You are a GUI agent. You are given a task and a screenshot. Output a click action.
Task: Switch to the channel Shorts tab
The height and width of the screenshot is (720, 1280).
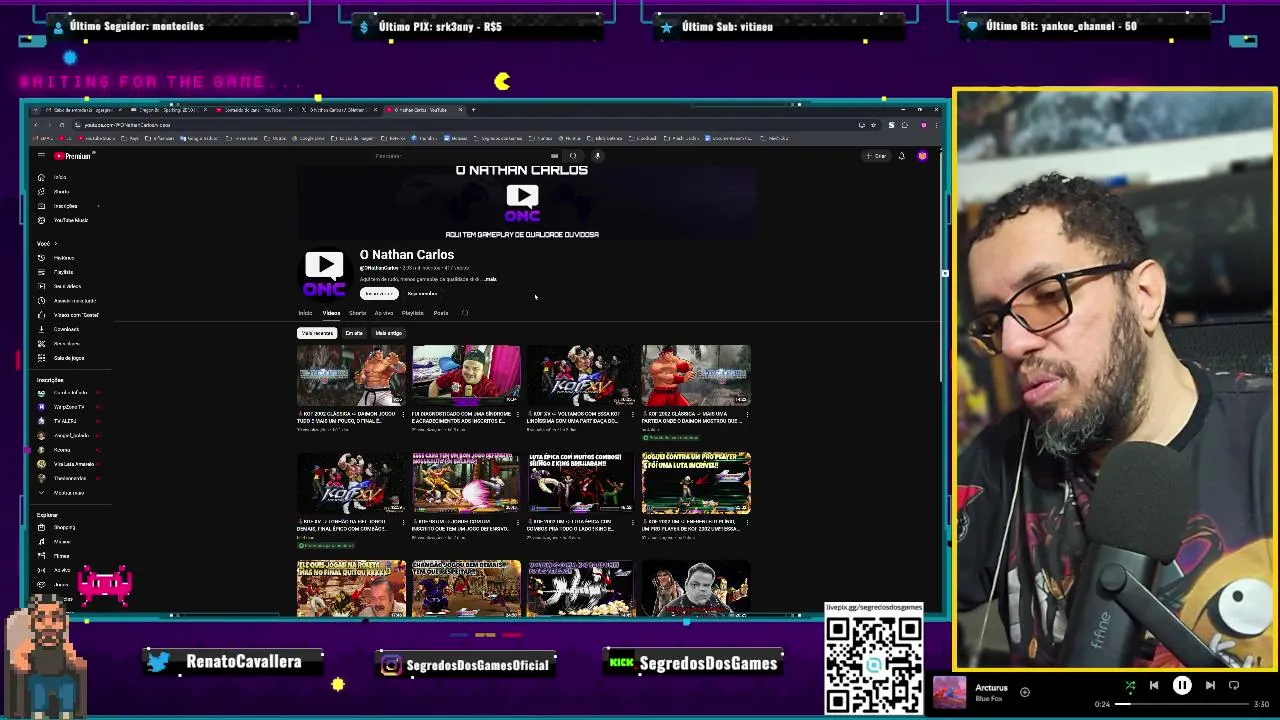[357, 313]
